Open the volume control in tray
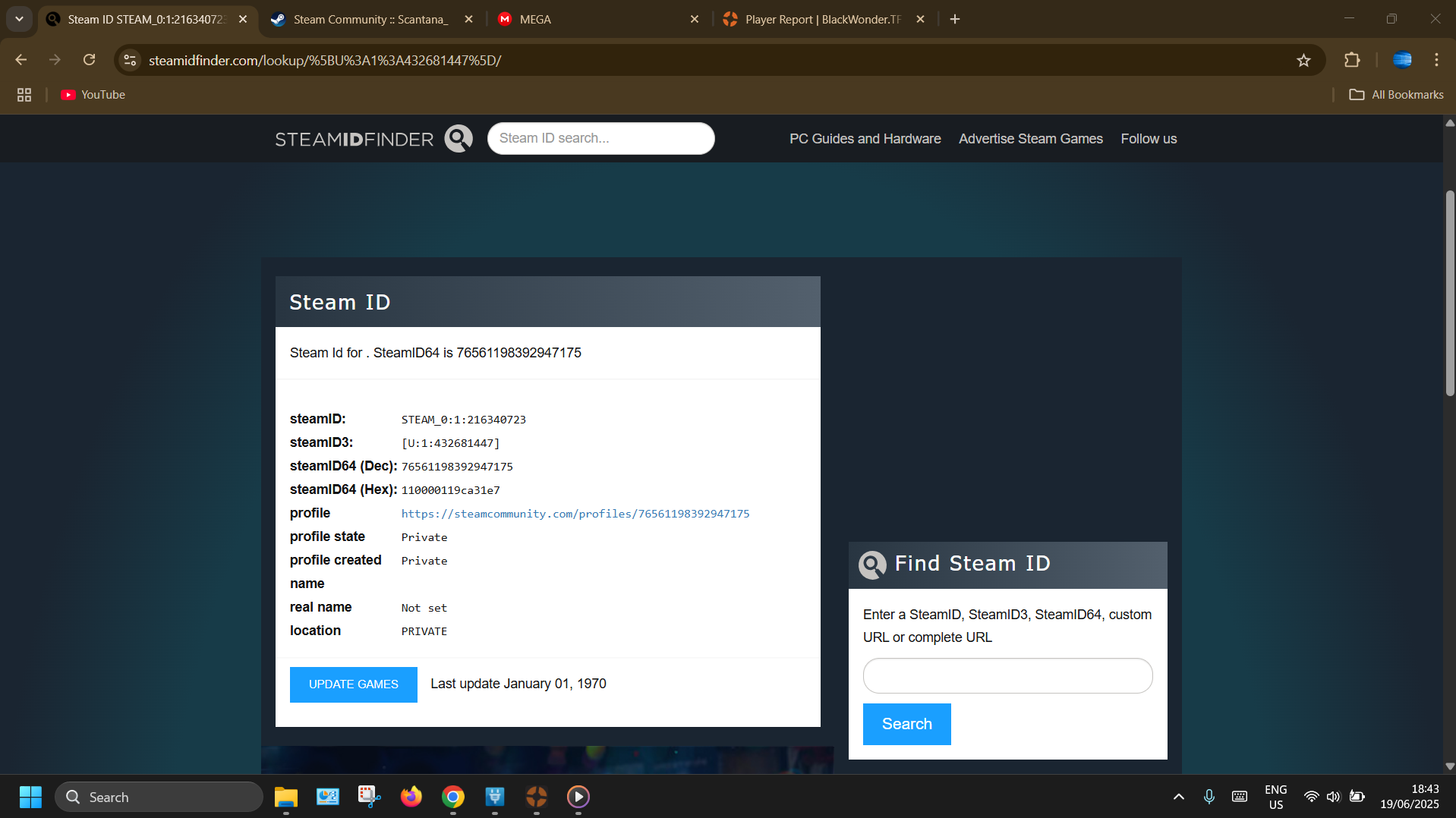 (x=1333, y=797)
